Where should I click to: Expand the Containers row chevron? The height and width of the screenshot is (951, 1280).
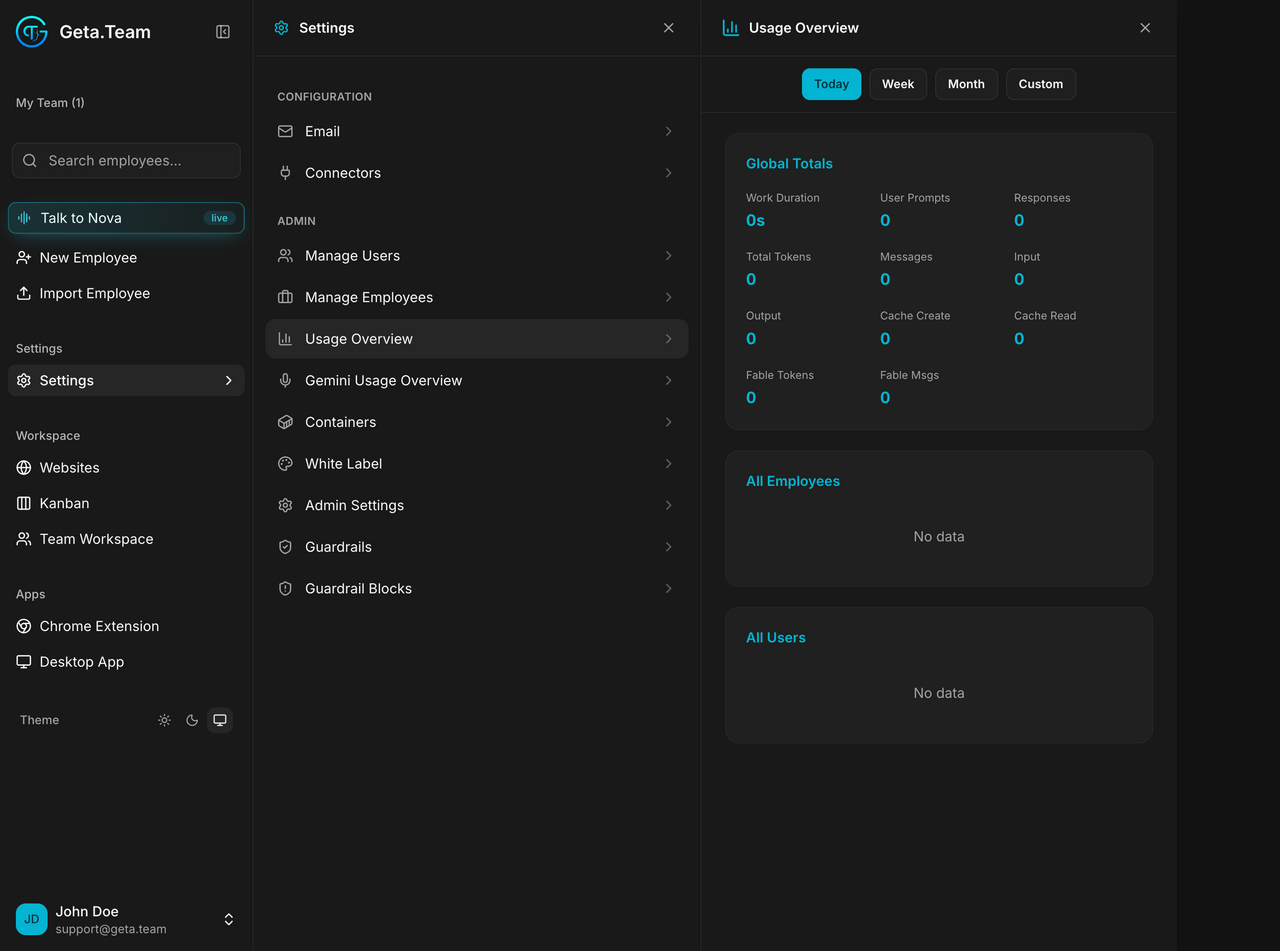point(668,422)
